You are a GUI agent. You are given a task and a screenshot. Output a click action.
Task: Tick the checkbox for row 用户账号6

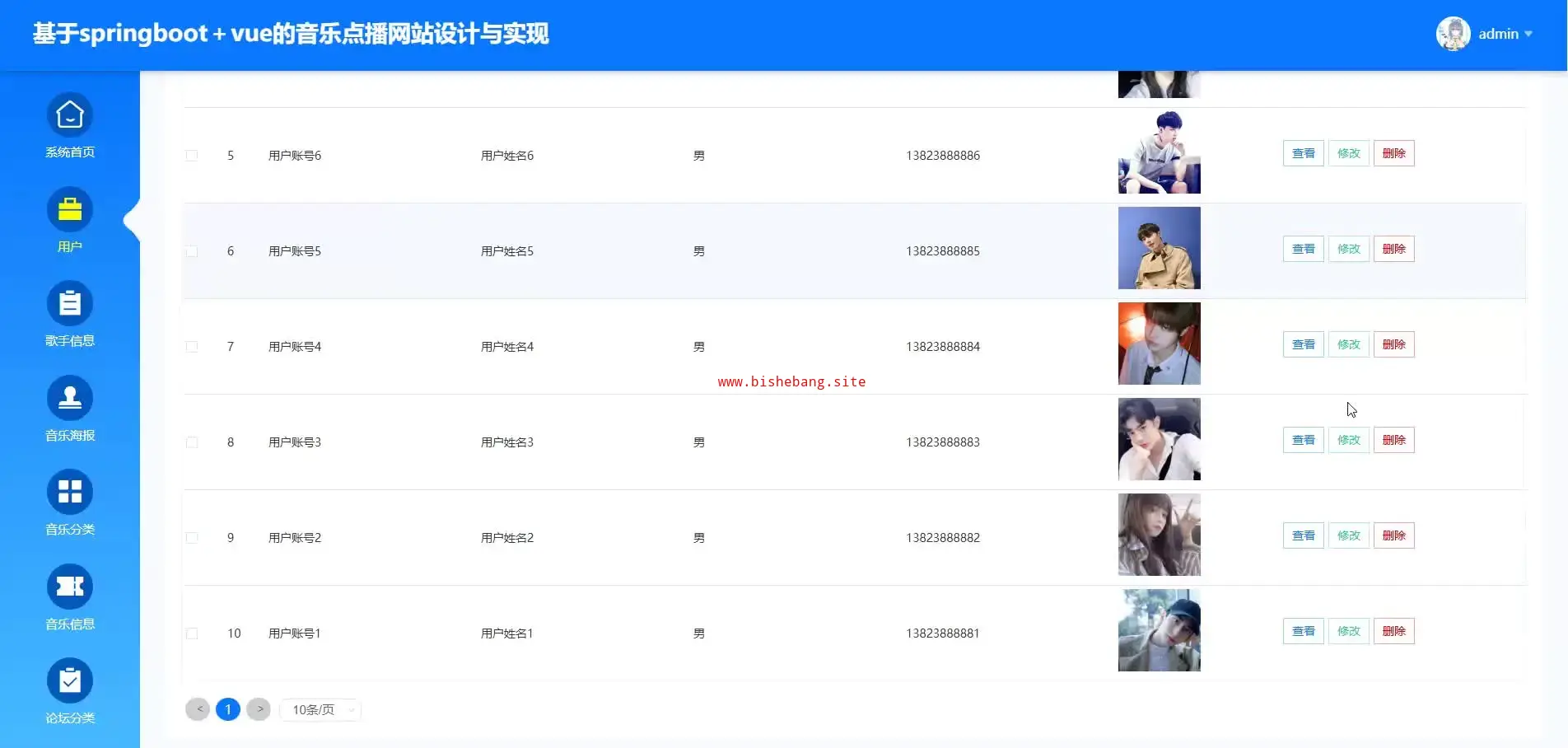(x=192, y=156)
